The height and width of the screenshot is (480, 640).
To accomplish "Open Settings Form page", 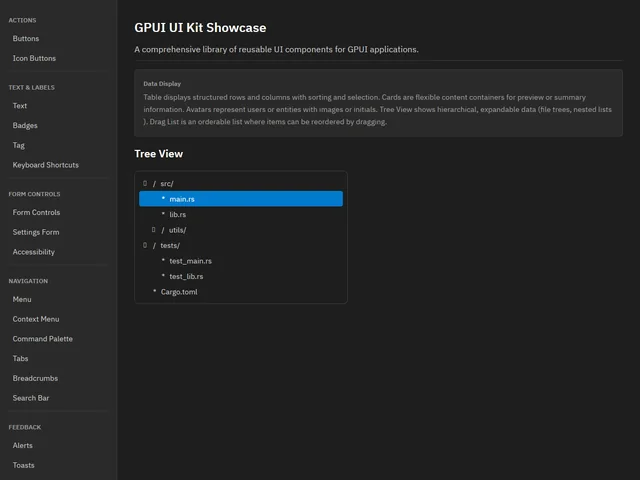I will pos(36,232).
